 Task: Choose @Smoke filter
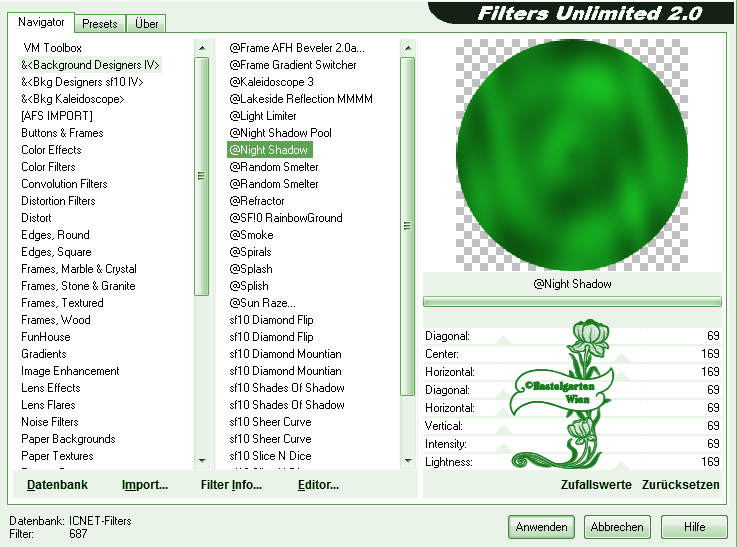pyautogui.click(x=251, y=235)
